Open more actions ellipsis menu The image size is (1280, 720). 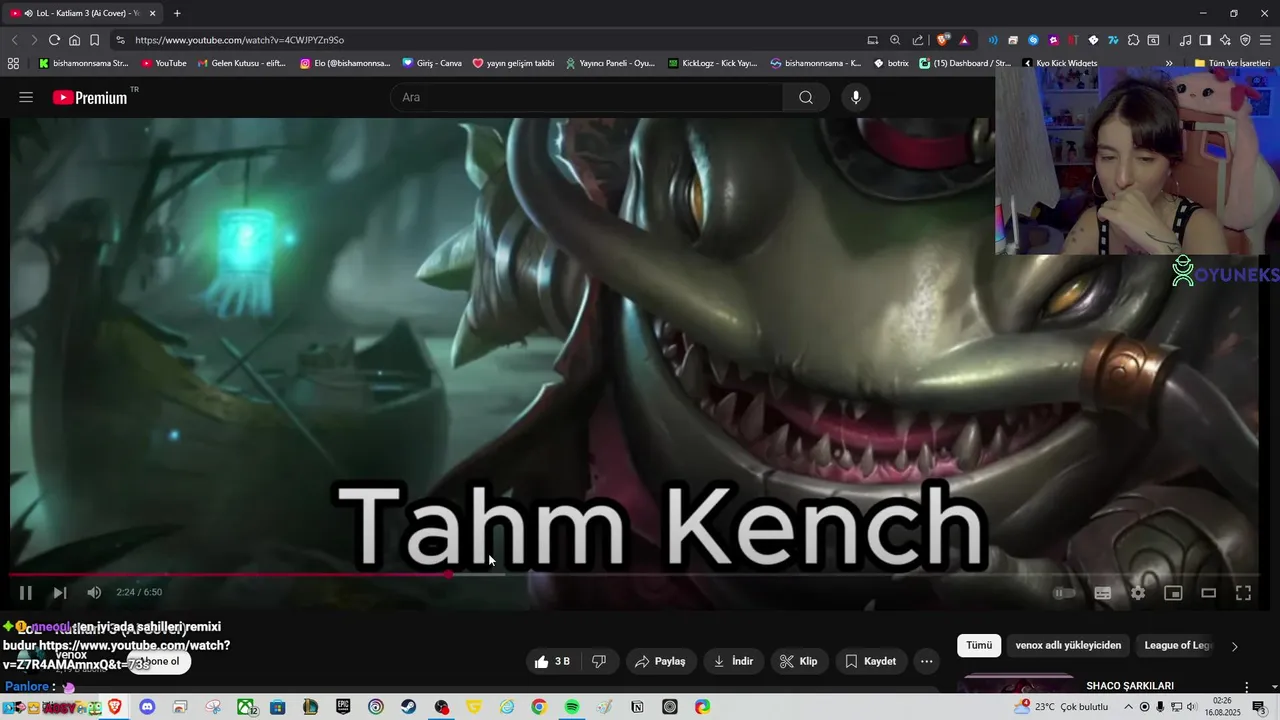point(926,661)
